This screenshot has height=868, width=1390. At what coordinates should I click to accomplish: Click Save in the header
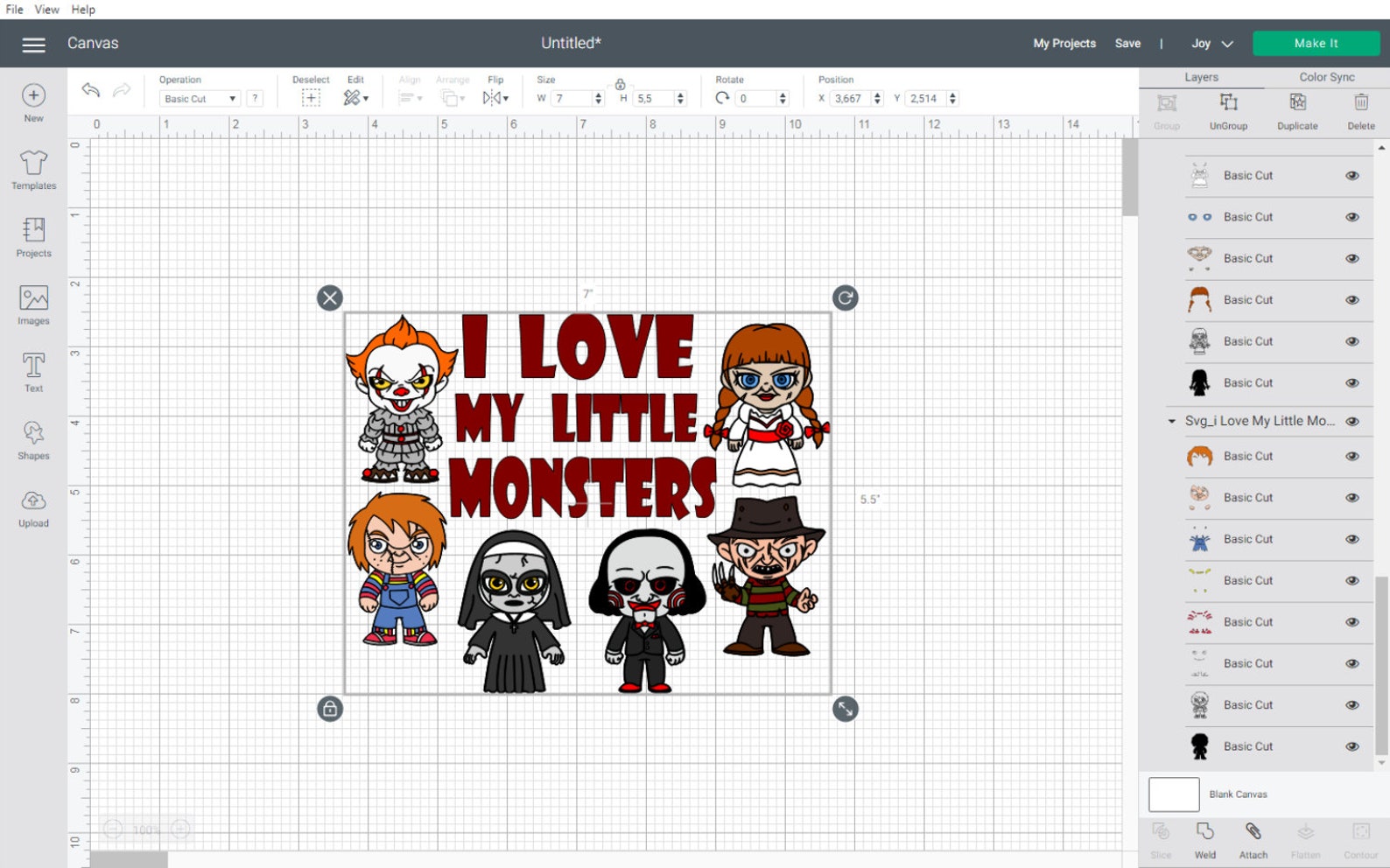(1127, 44)
